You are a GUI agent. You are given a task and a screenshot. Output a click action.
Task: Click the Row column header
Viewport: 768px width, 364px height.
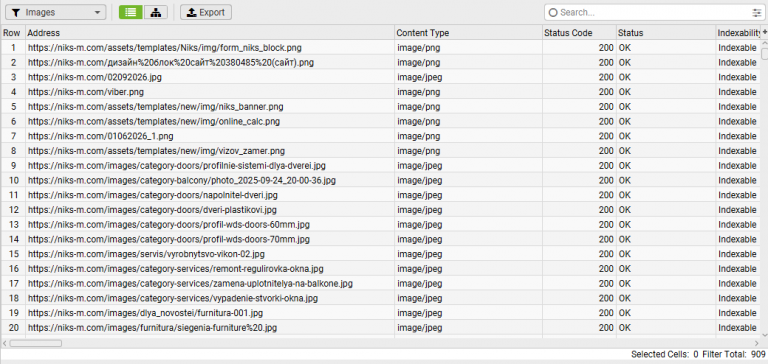click(x=13, y=33)
